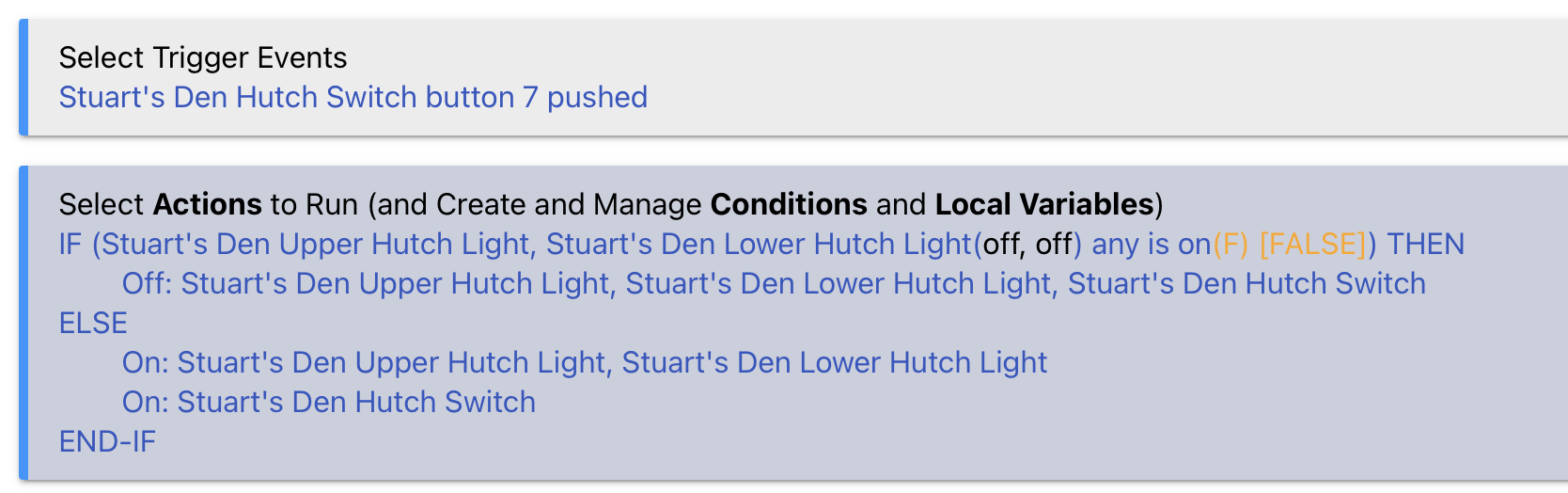Click the bold Local Variables text
The width and height of the screenshot is (1568, 493).
click(x=1043, y=204)
